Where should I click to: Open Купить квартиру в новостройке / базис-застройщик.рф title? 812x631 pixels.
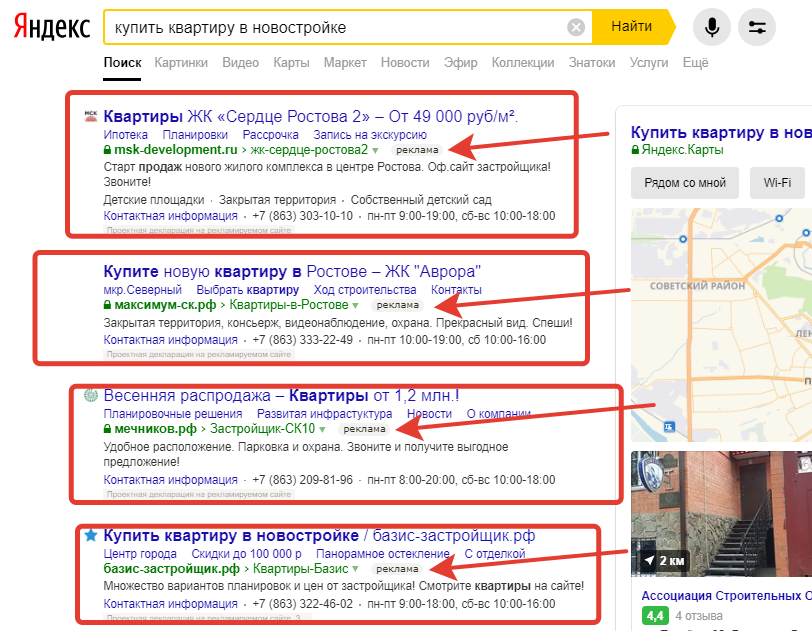point(319,535)
